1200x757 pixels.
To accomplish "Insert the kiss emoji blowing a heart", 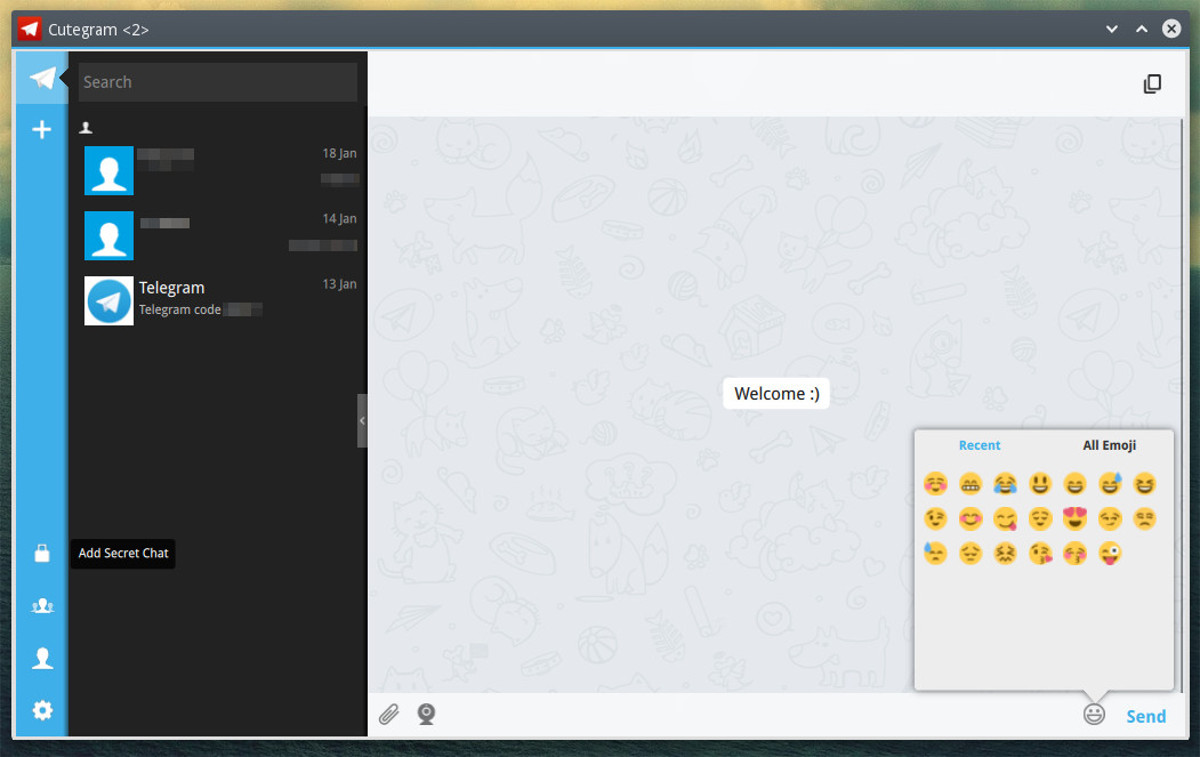I will 1040,553.
